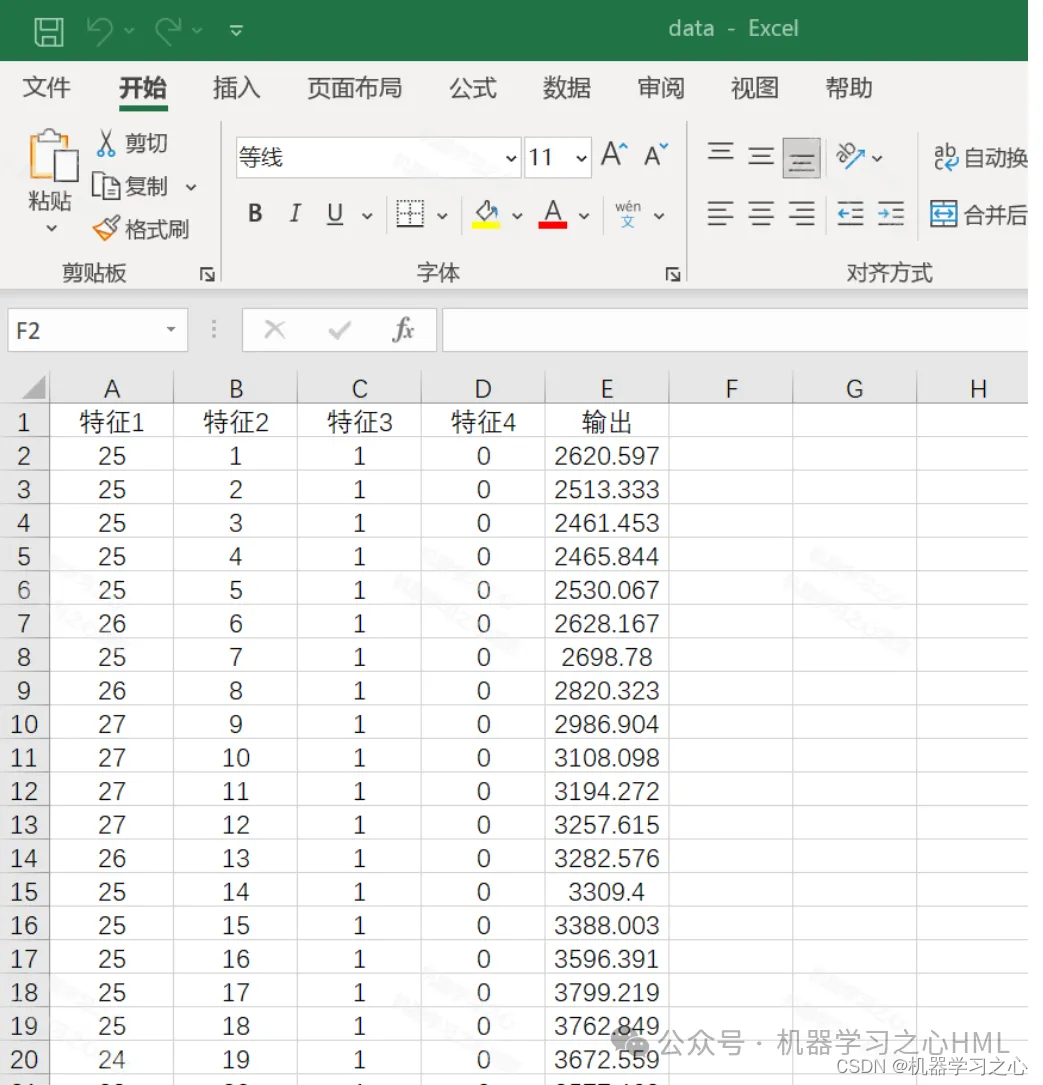Click the wén phonetic guide icon
The image size is (1043, 1085).
(x=628, y=214)
